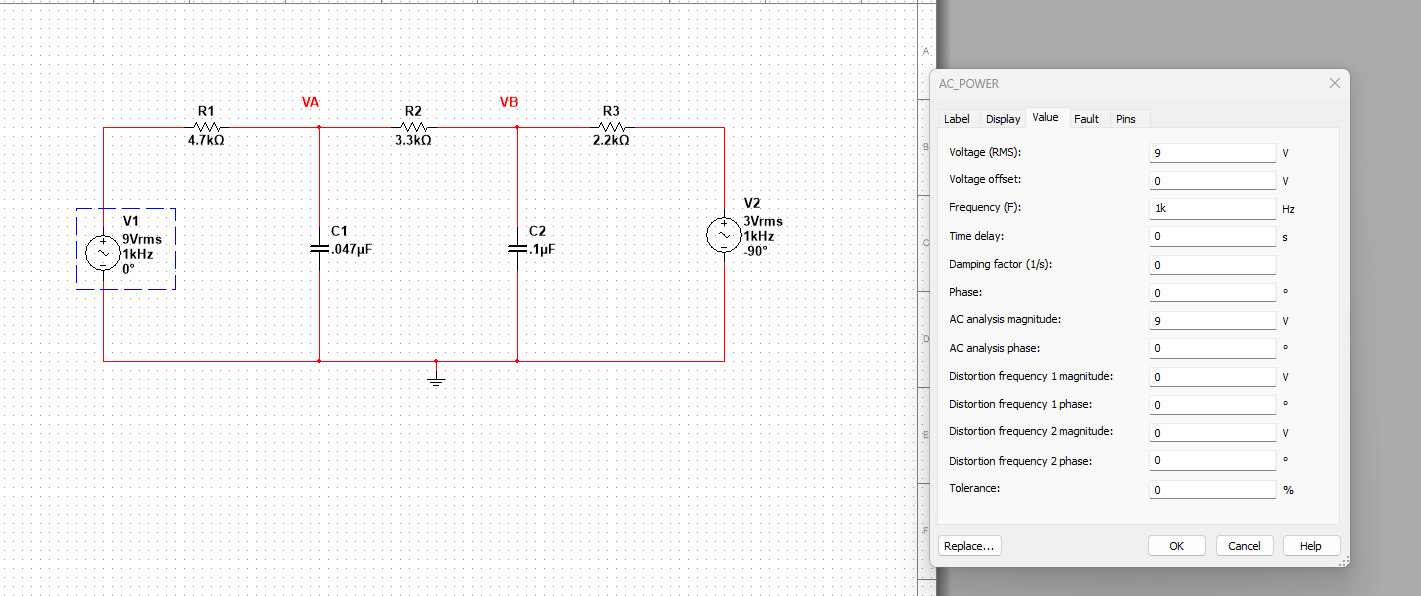Click the Tolerance input field
1421x596 pixels.
tap(1211, 489)
